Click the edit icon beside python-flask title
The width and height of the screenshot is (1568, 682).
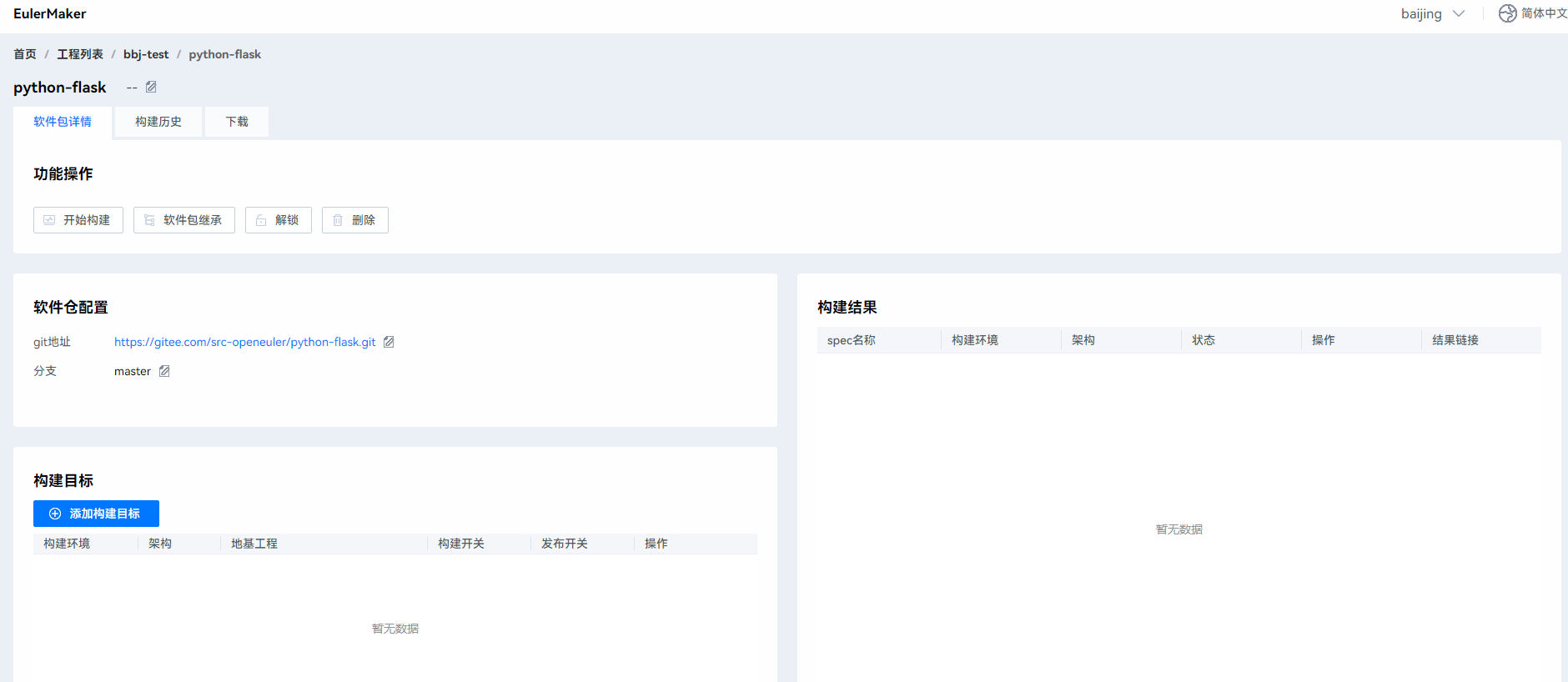point(151,87)
